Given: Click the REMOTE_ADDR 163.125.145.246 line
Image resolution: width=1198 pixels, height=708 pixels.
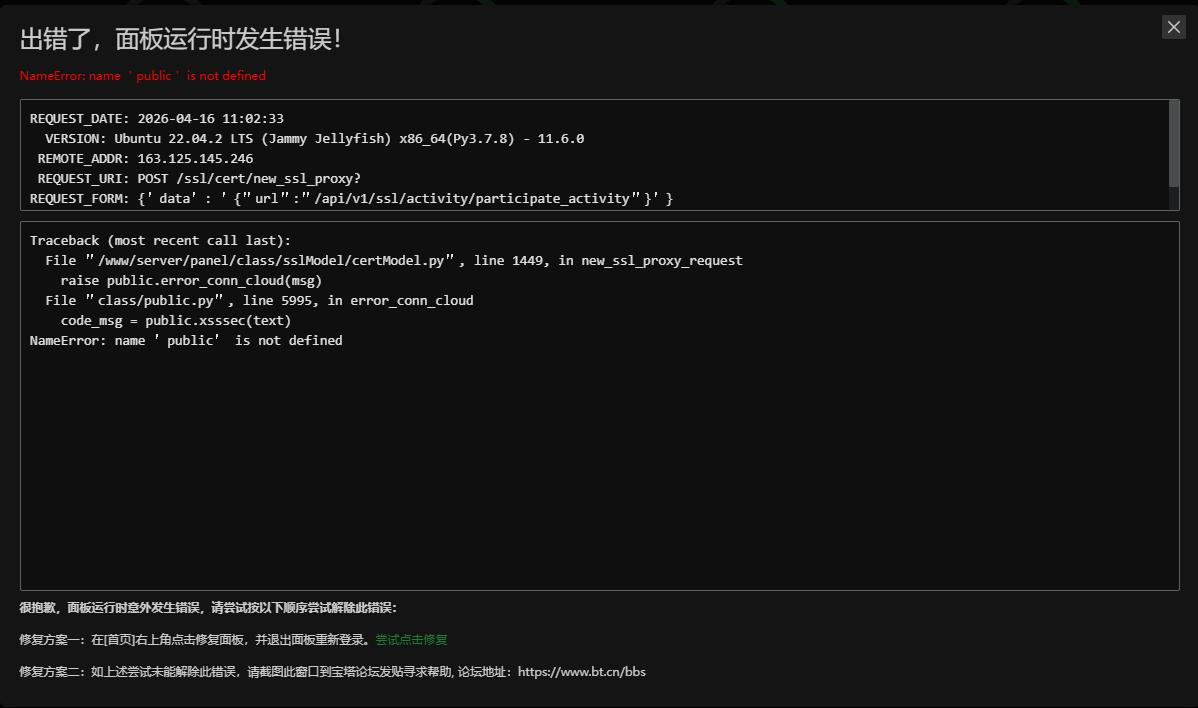Looking at the screenshot, I should click(145, 158).
